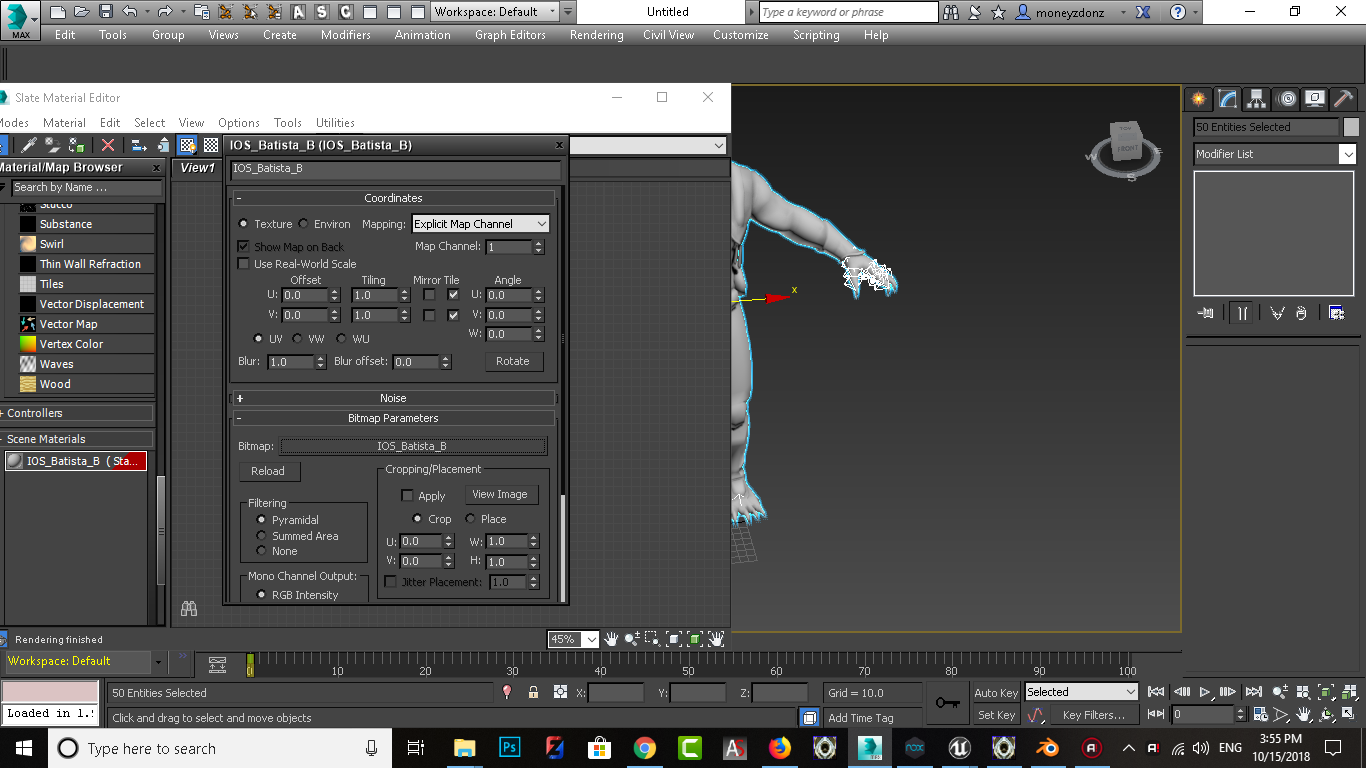Enable the cropping Apply checkbox
This screenshot has height=768, width=1366.
coord(407,496)
